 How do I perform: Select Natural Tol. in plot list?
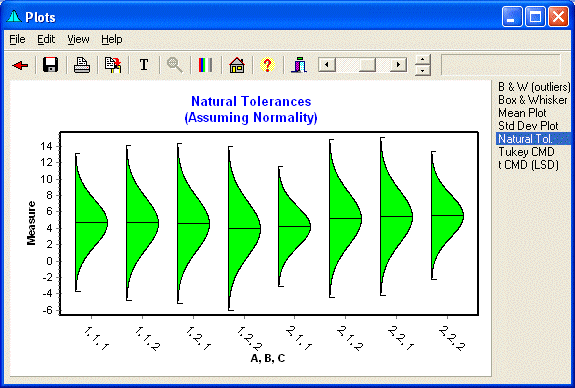pyautogui.click(x=534, y=139)
